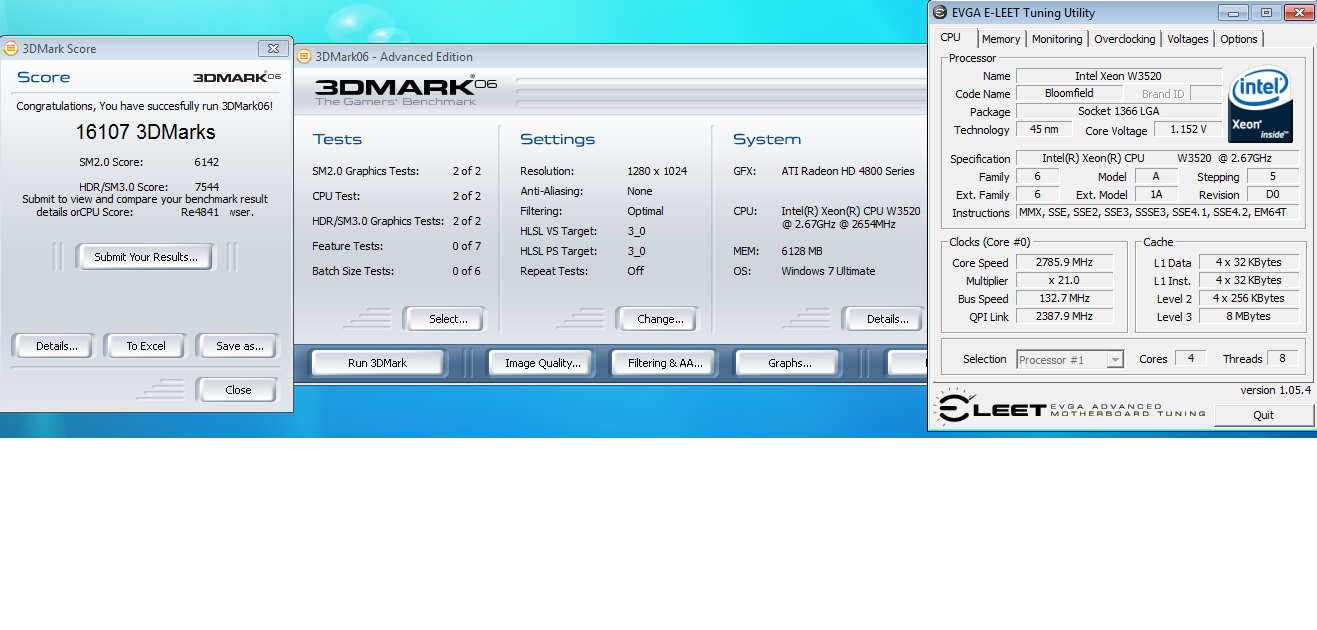
Task: Click the 16107 3DMarks score text
Action: pos(145,132)
